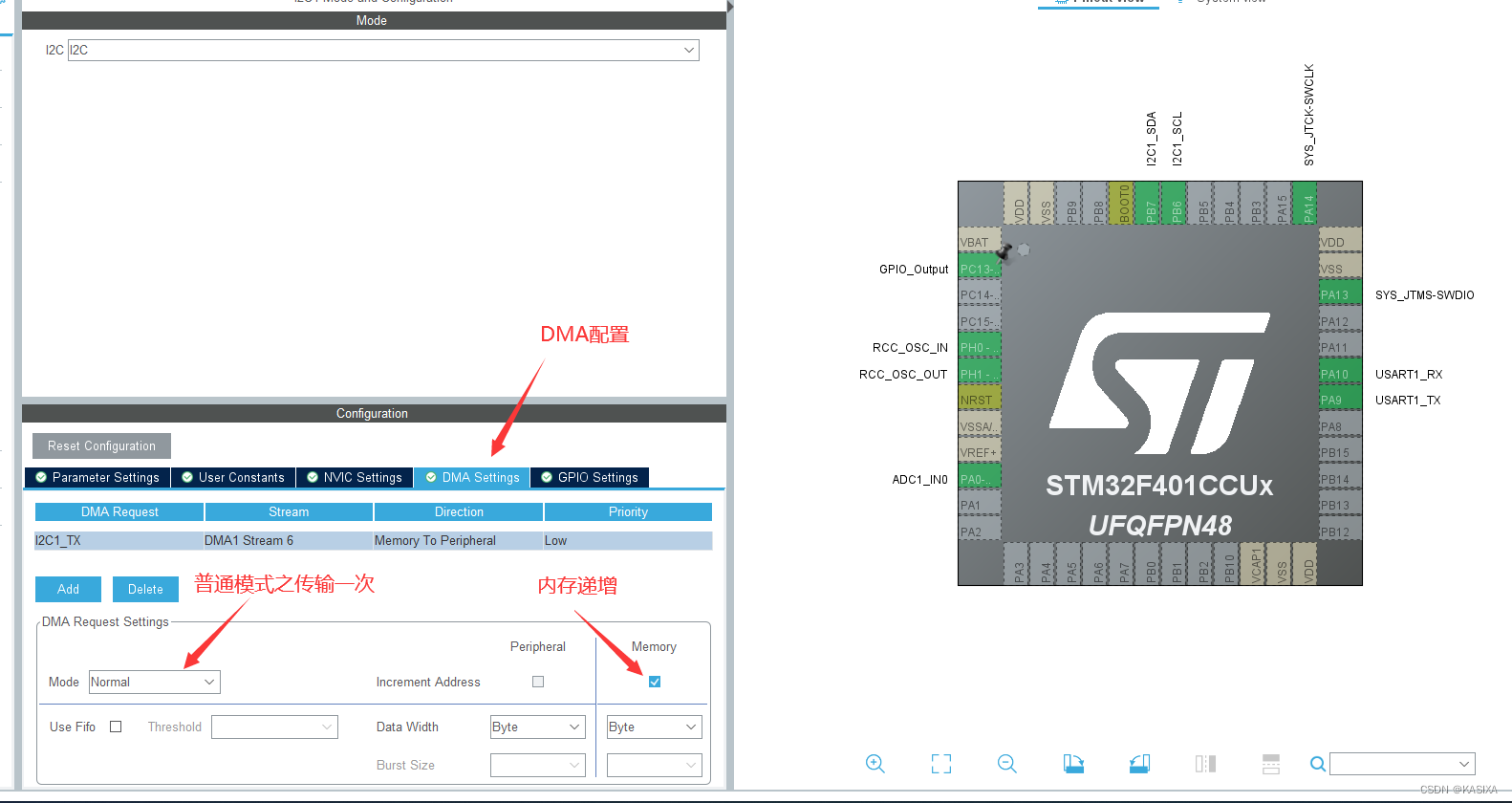Select the PA1 pin on the chip
The image size is (1512, 803).
coord(980,505)
